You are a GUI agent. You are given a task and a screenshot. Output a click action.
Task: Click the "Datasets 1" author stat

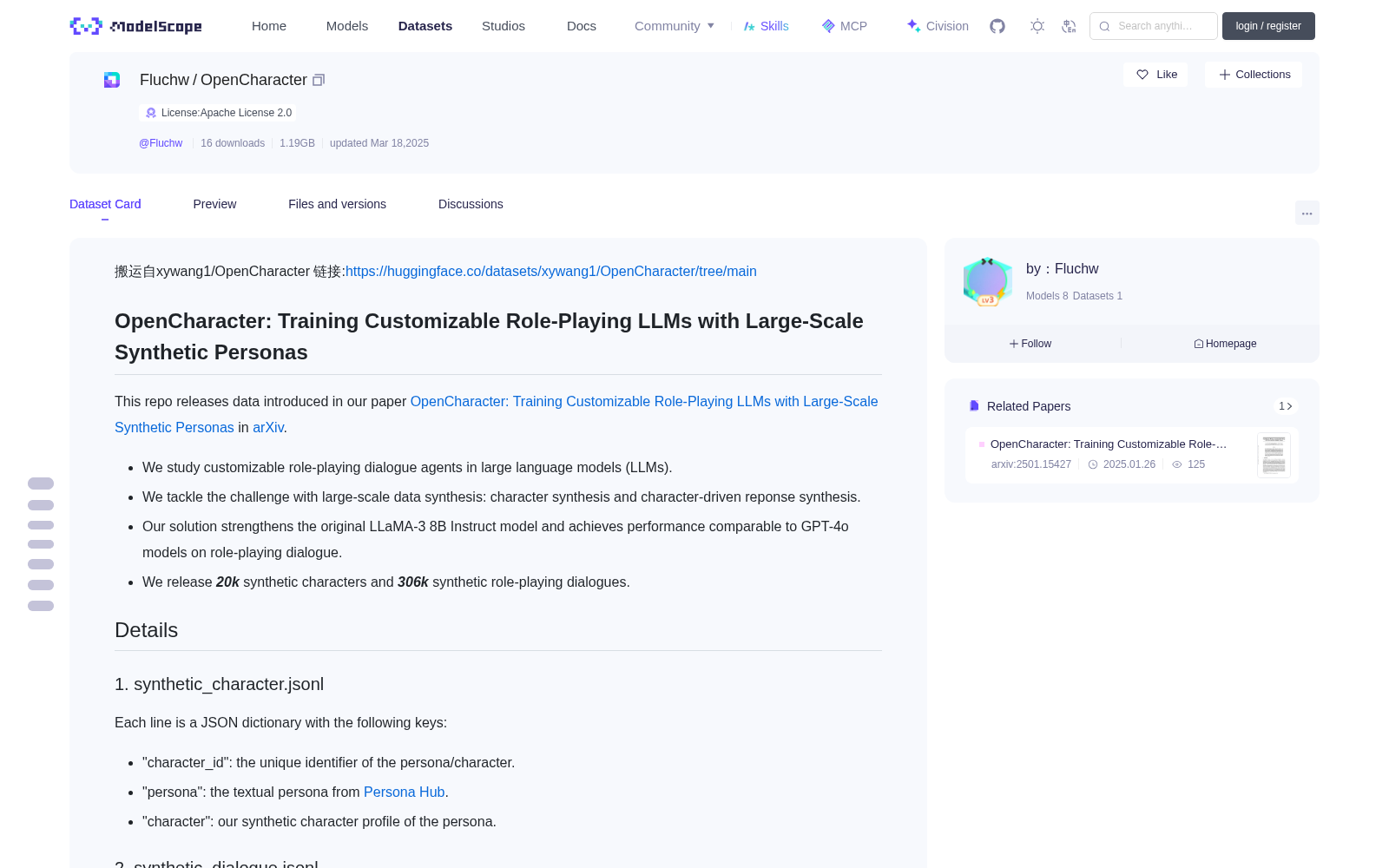pos(1097,296)
